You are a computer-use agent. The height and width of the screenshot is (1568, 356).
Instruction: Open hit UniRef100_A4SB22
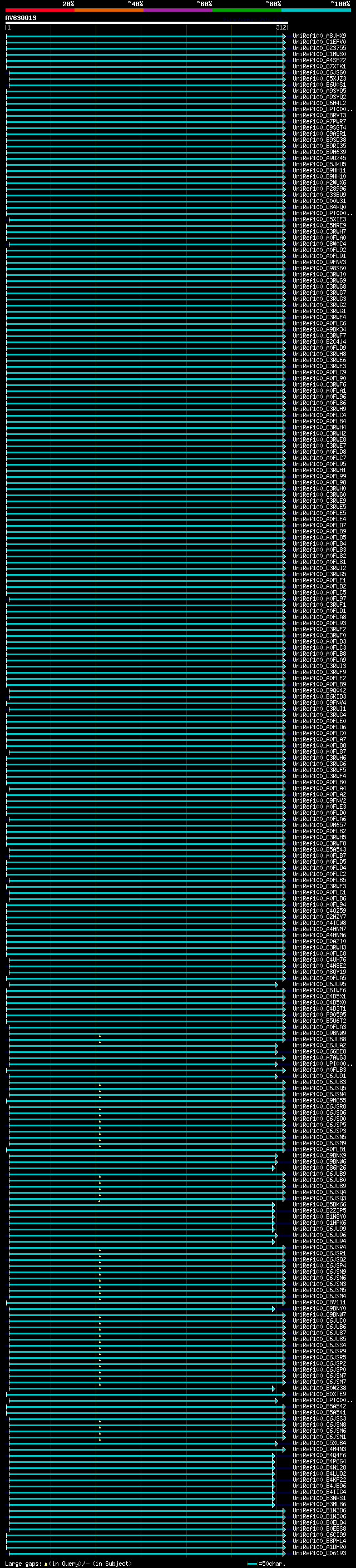tap(319, 60)
